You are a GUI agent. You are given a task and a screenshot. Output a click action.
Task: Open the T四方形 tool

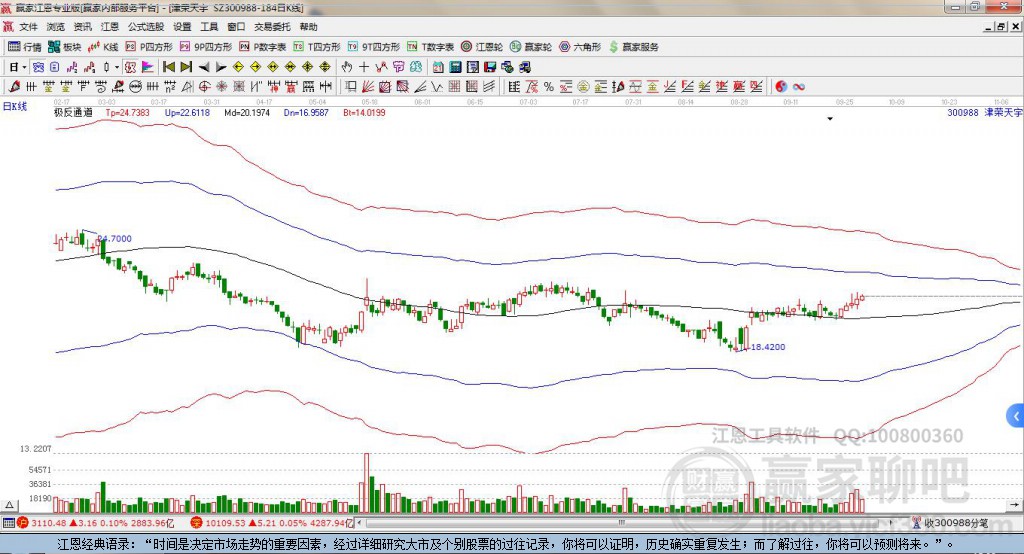click(x=317, y=47)
